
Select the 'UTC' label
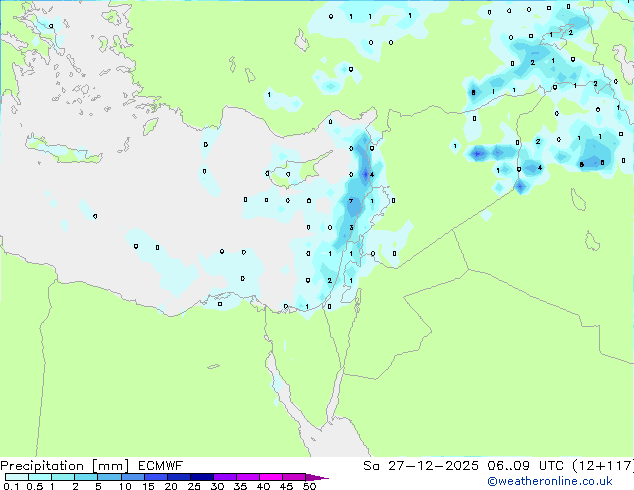coord(551,466)
